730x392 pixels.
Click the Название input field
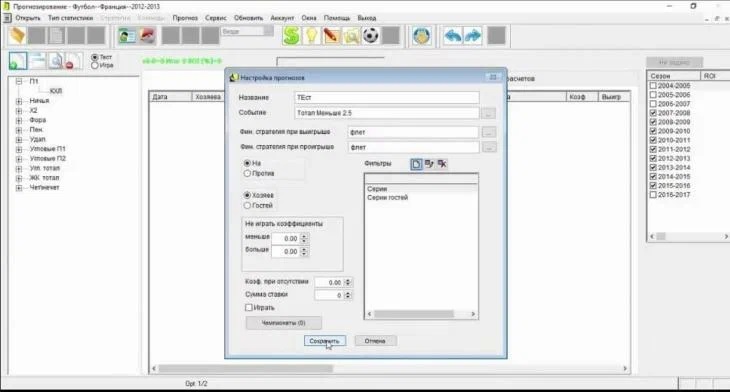point(386,97)
